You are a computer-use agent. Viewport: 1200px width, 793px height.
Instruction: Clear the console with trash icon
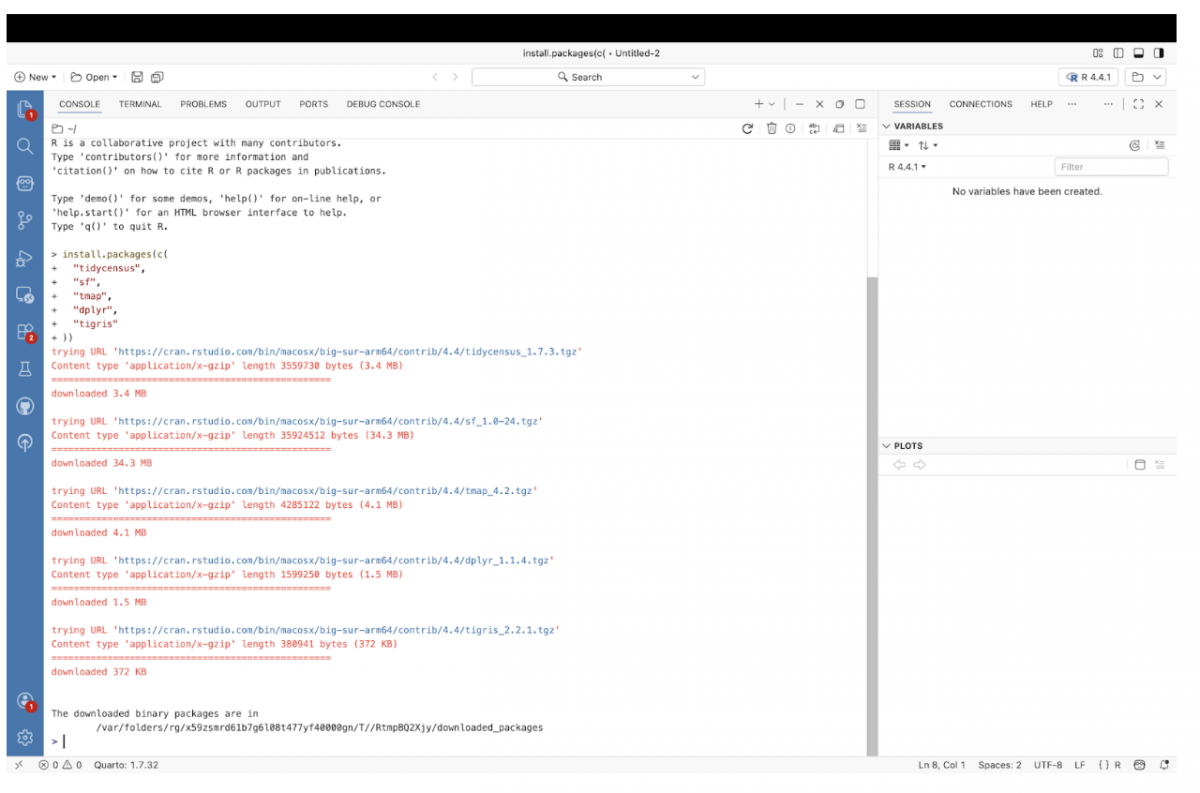pos(772,128)
